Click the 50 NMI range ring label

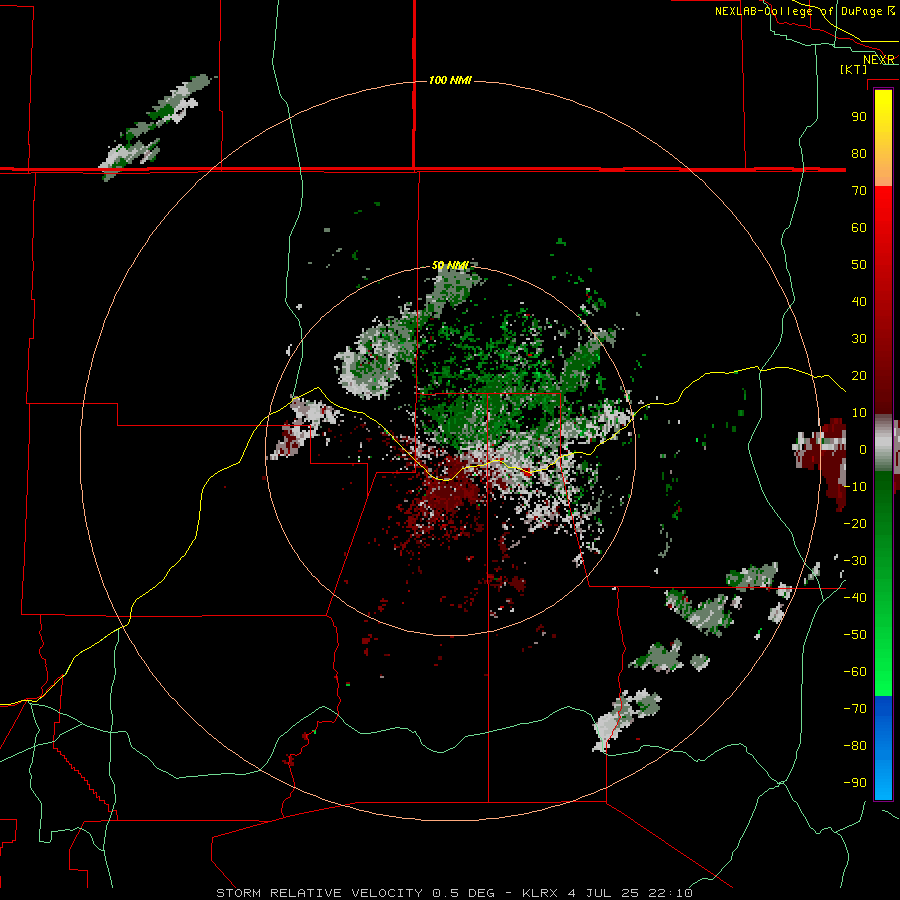(451, 265)
